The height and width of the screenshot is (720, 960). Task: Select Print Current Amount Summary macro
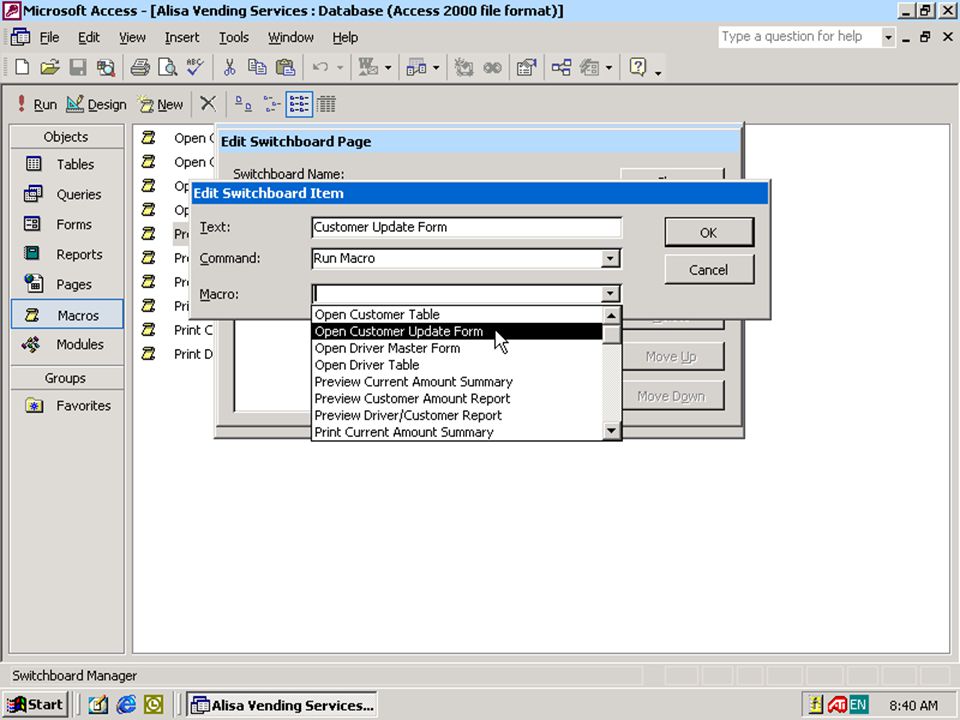tap(457, 432)
